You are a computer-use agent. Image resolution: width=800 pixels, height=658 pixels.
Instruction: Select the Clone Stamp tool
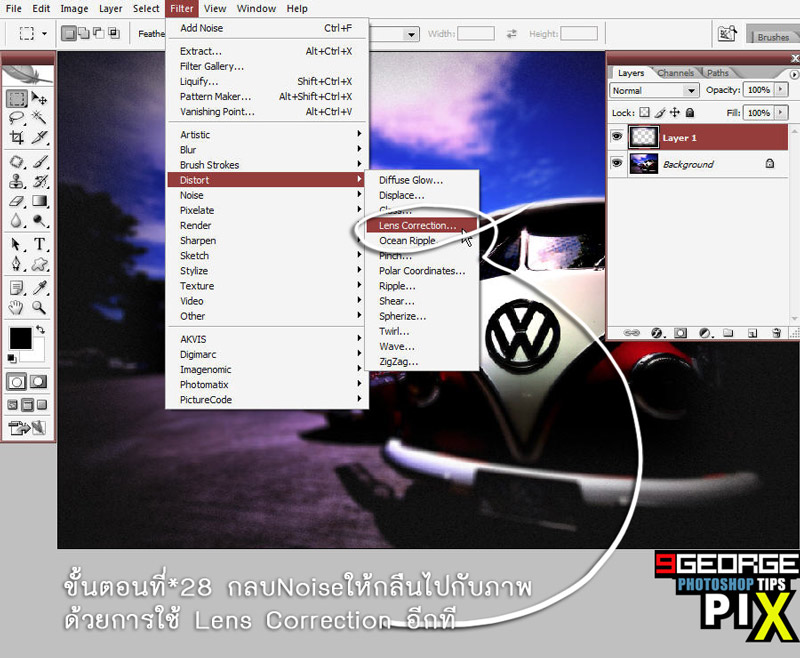[17, 182]
